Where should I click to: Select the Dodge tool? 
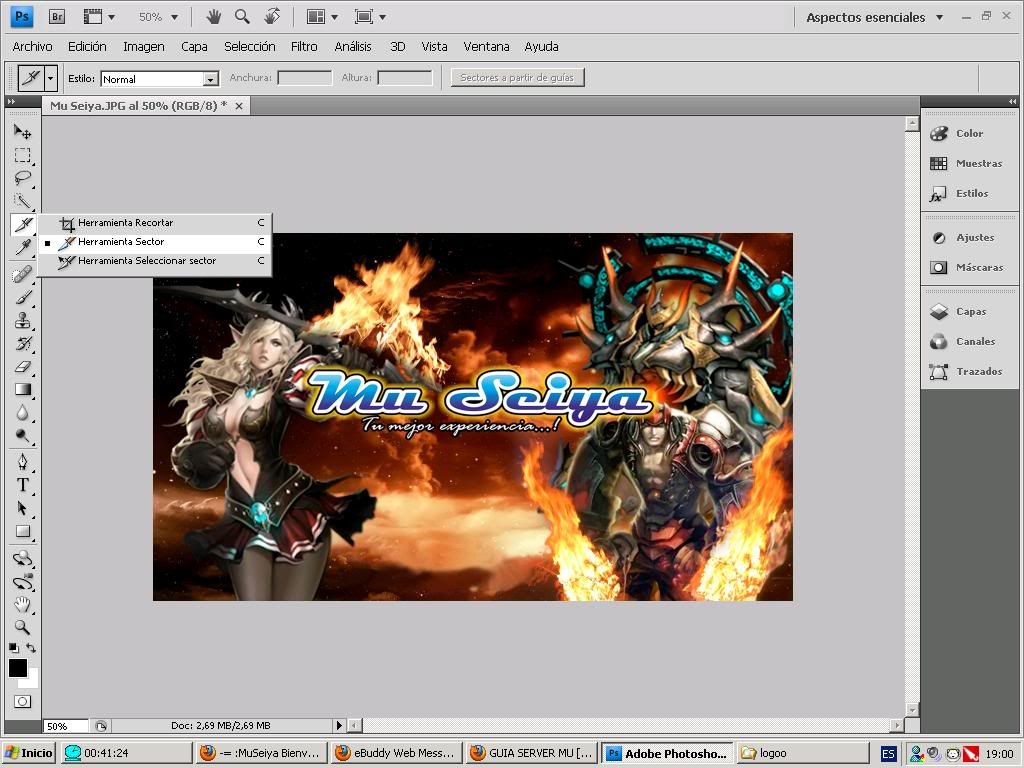coord(22,436)
